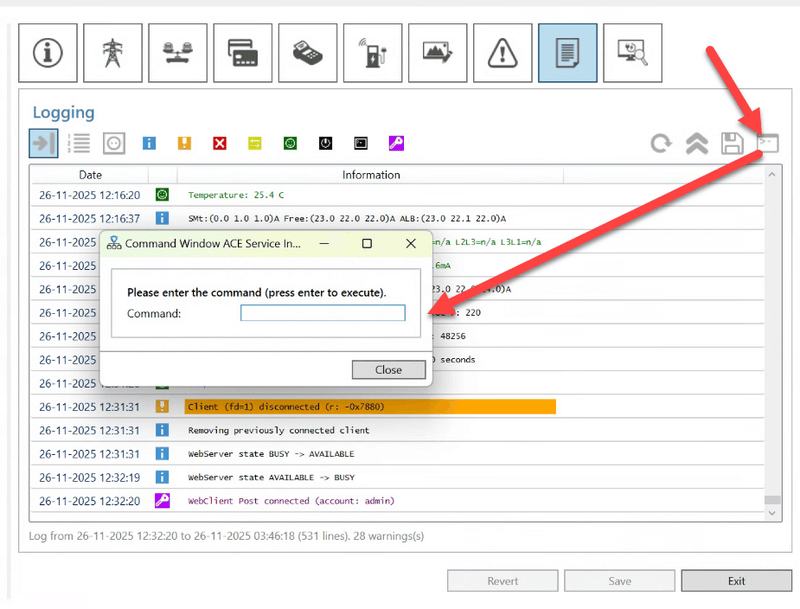Select the Temperature: 25.4 C log row
Screen dimensions: 800x609
pyautogui.click(x=397, y=195)
